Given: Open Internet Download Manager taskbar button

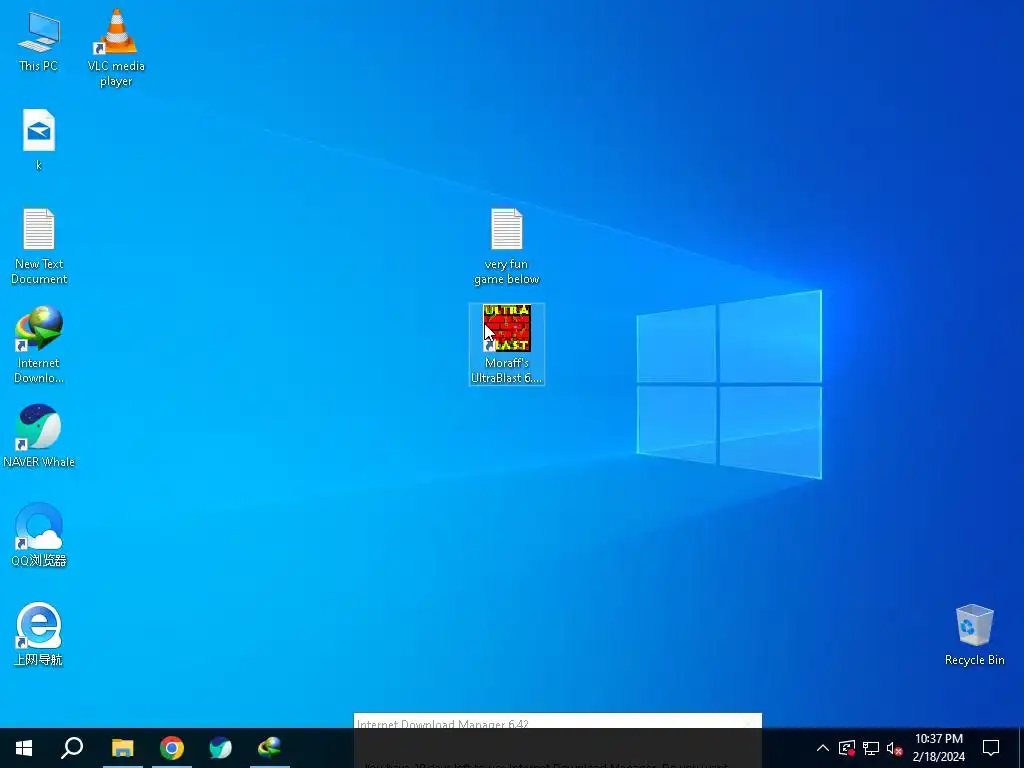Looking at the screenshot, I should point(270,748).
